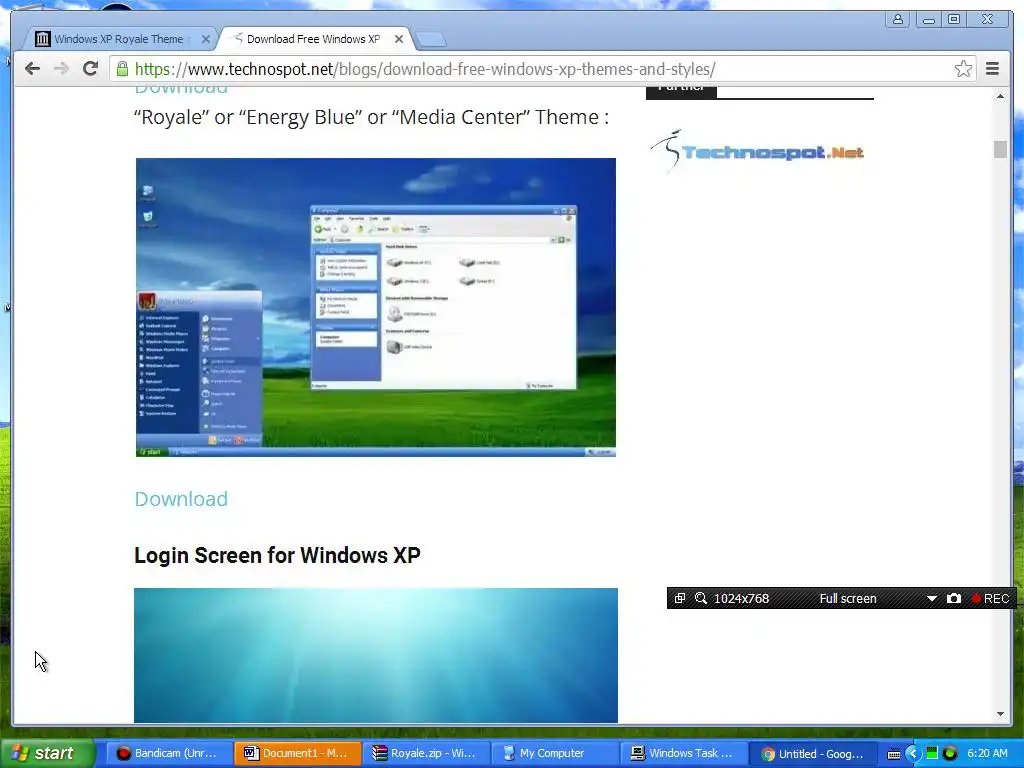Expand Bandicam Full screen dropdown arrow
This screenshot has width=1024, height=768.
coord(932,598)
